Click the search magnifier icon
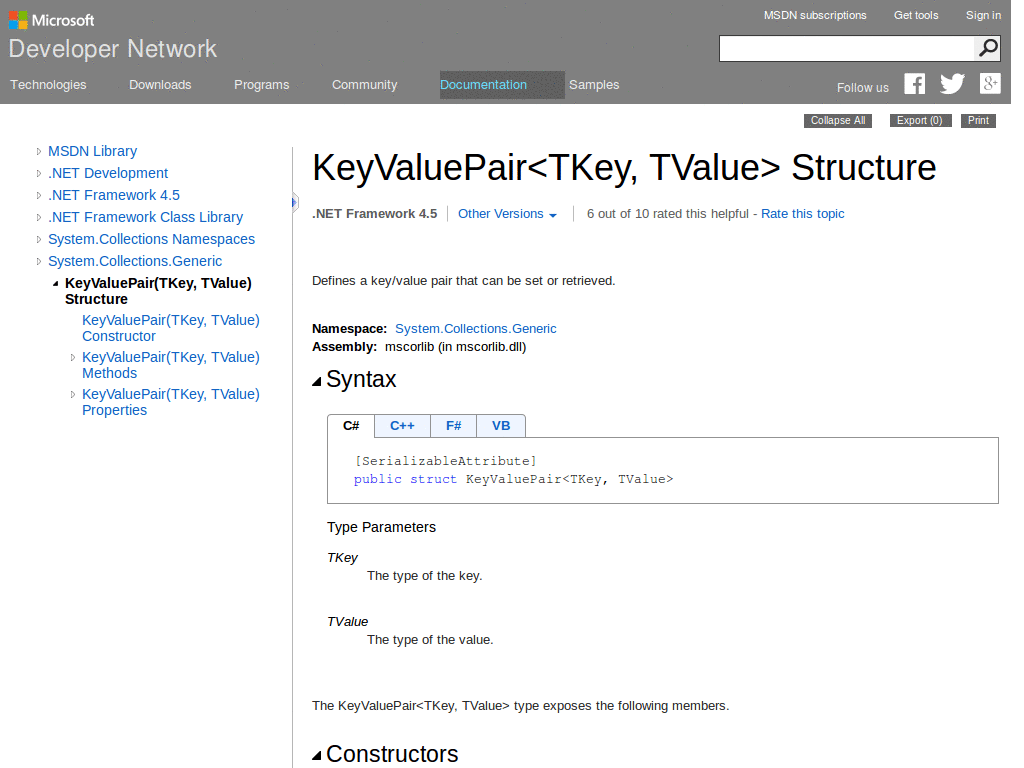 point(987,48)
